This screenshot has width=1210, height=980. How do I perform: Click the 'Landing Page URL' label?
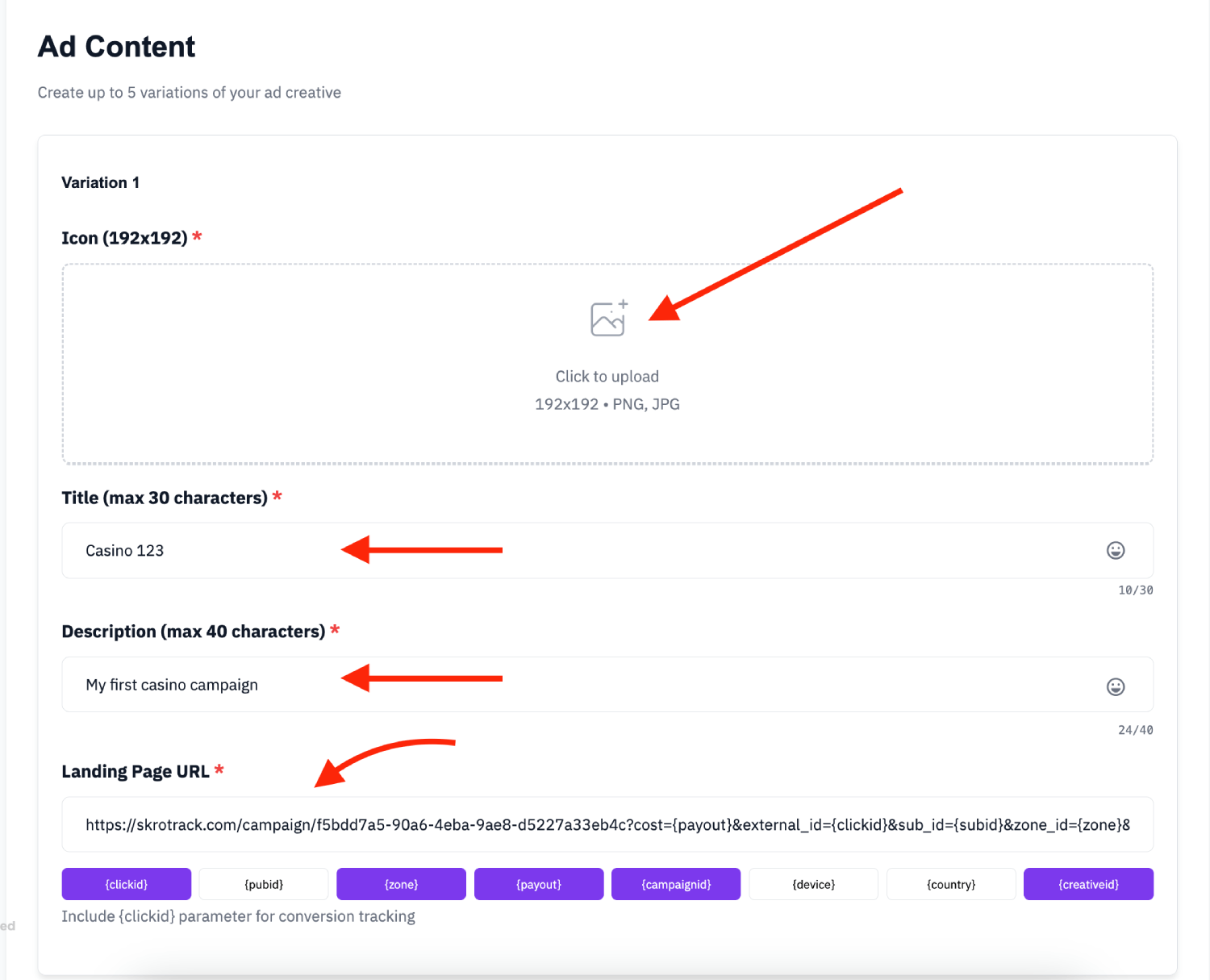(136, 772)
